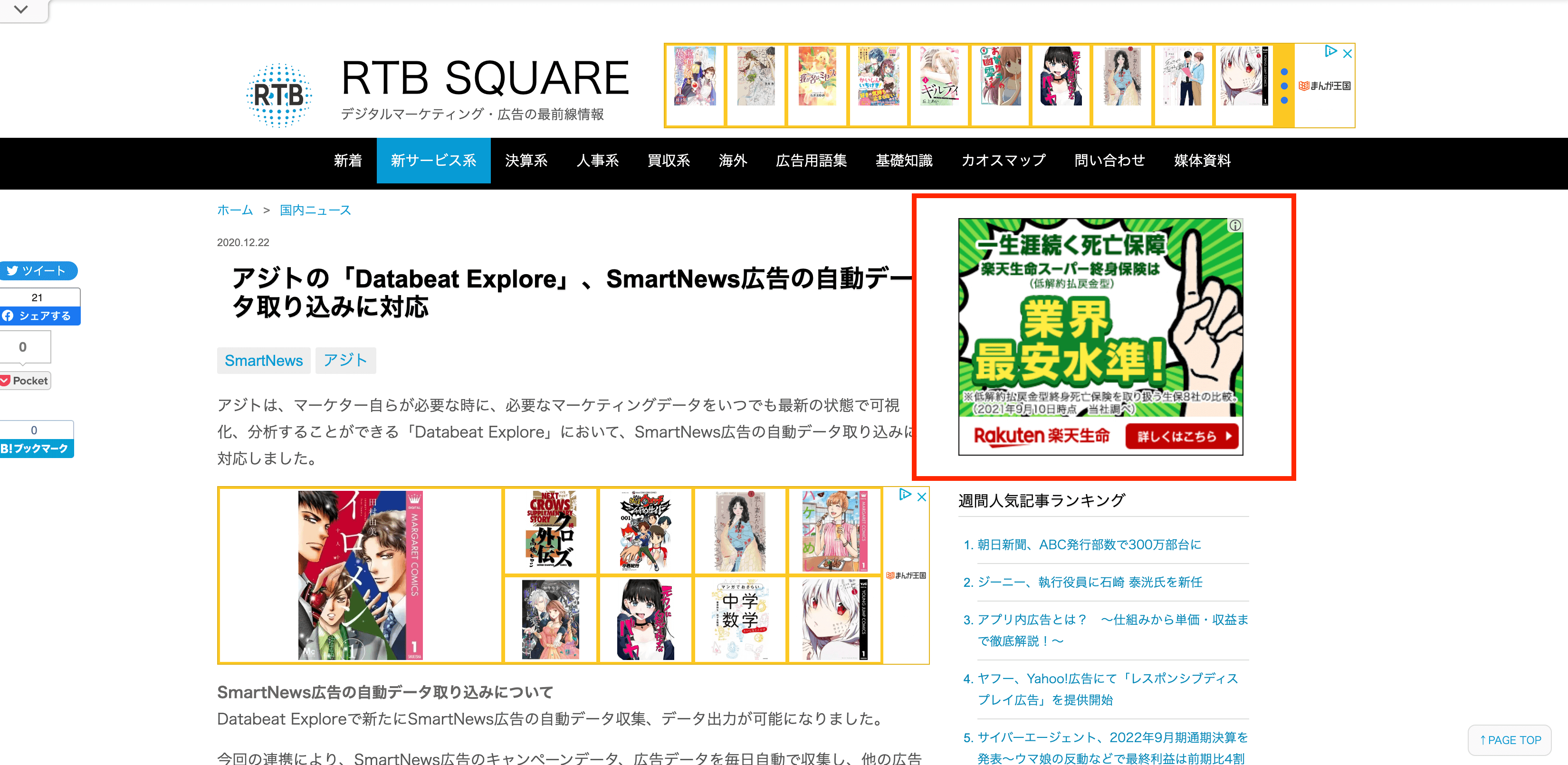
Task: Open 媒体資料 media kit page
Action: tap(1202, 161)
